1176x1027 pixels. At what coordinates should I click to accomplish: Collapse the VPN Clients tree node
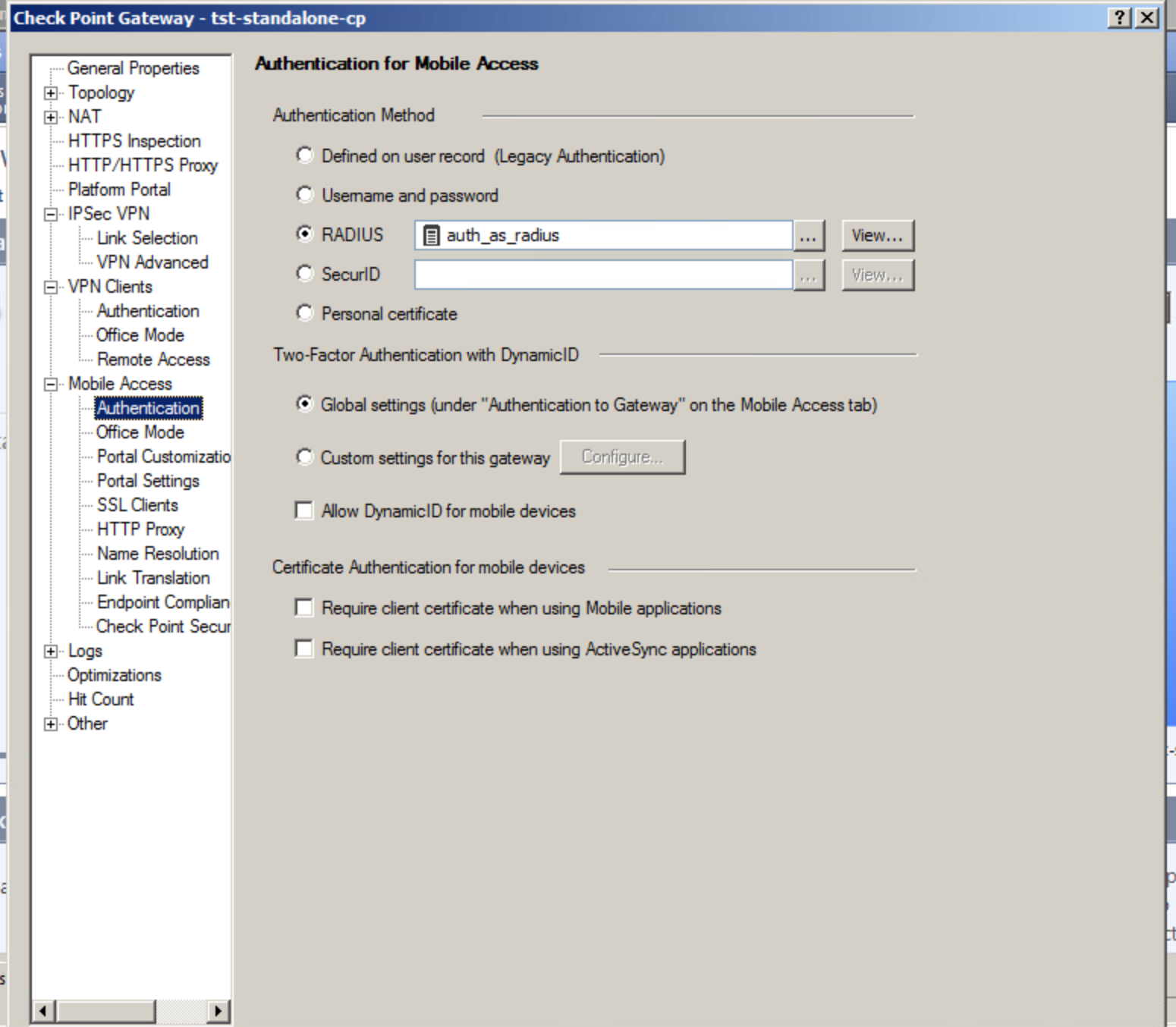[x=51, y=287]
